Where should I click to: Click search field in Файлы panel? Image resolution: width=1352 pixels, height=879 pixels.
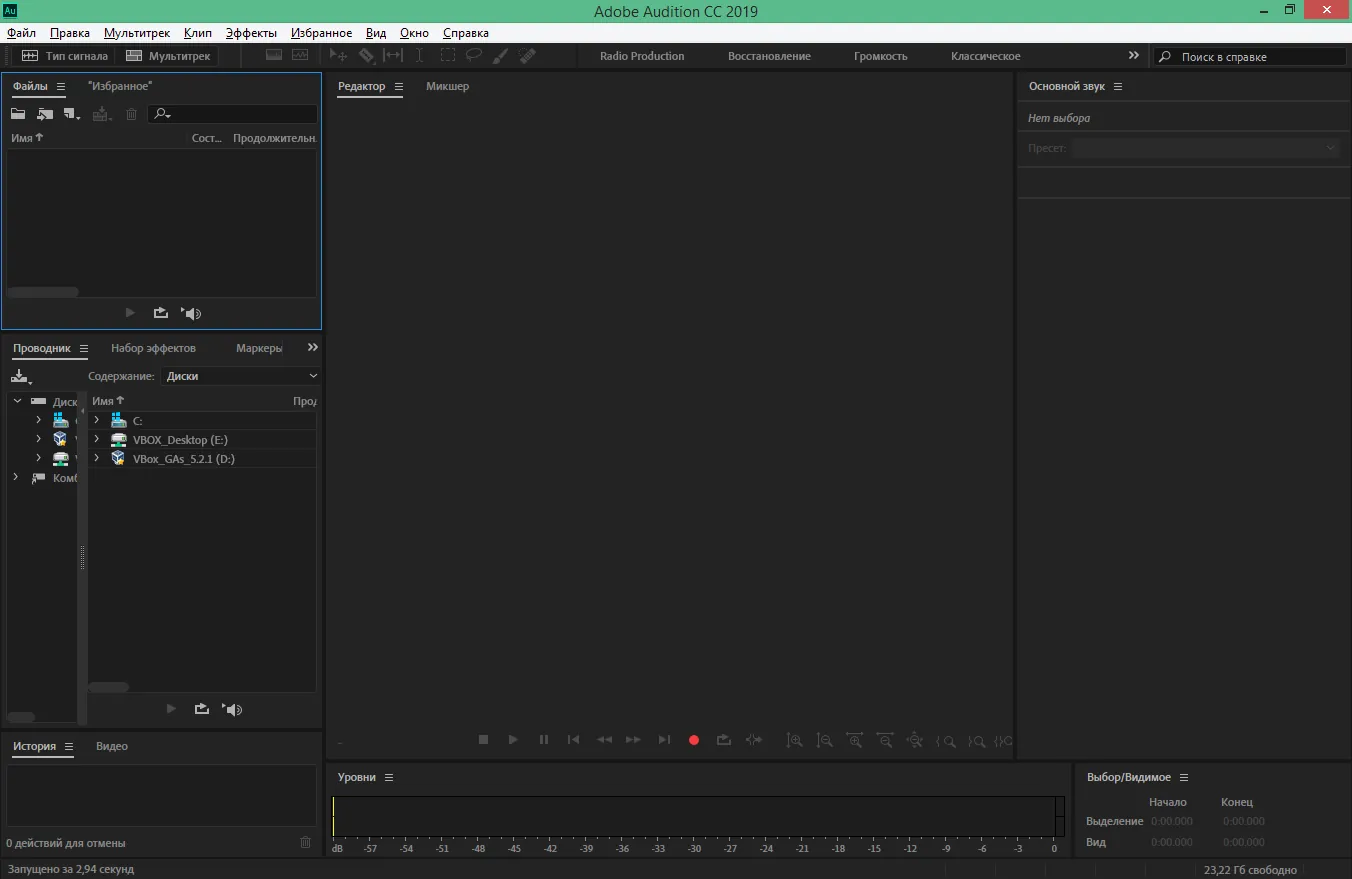coord(232,114)
